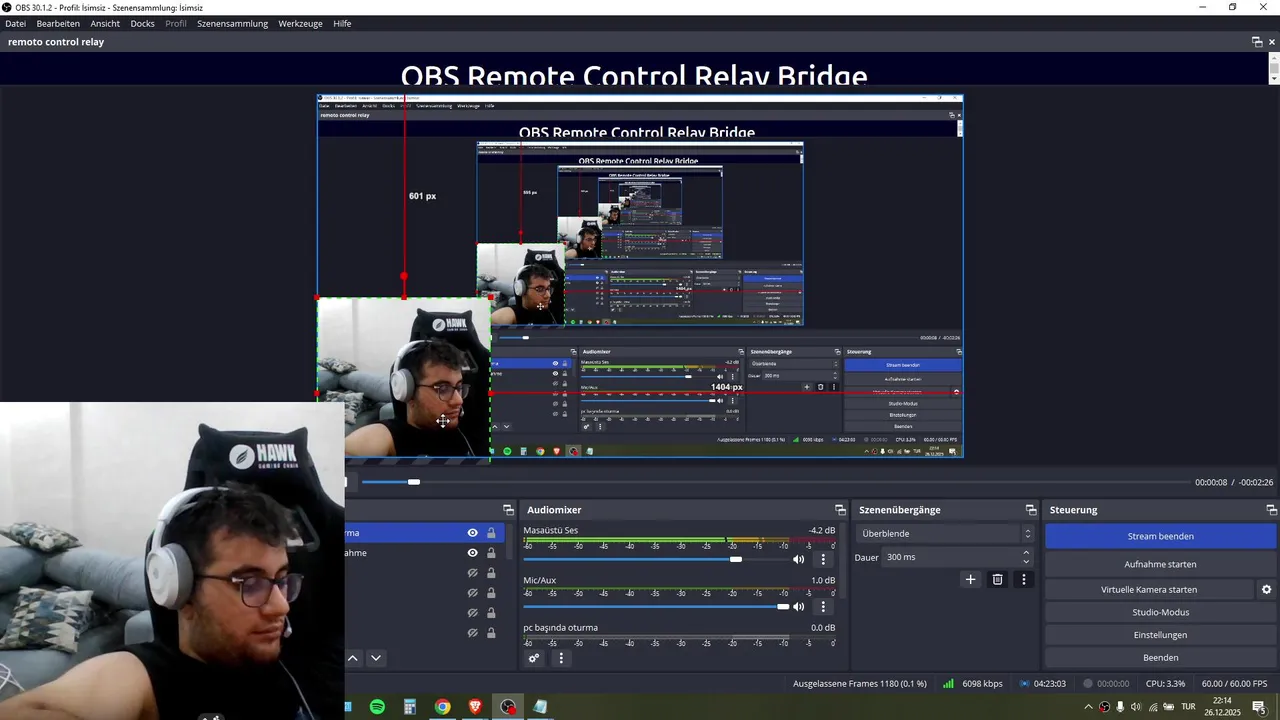1280x720 pixels.
Task: Undock the Steuerung panel
Action: click(x=1271, y=510)
